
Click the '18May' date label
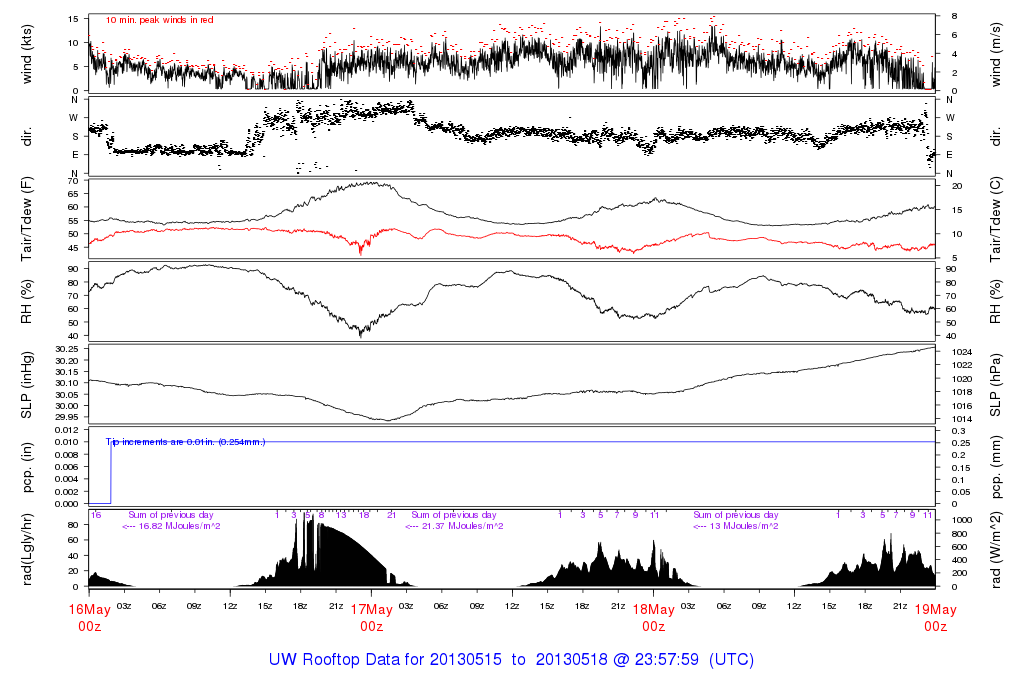654,609
